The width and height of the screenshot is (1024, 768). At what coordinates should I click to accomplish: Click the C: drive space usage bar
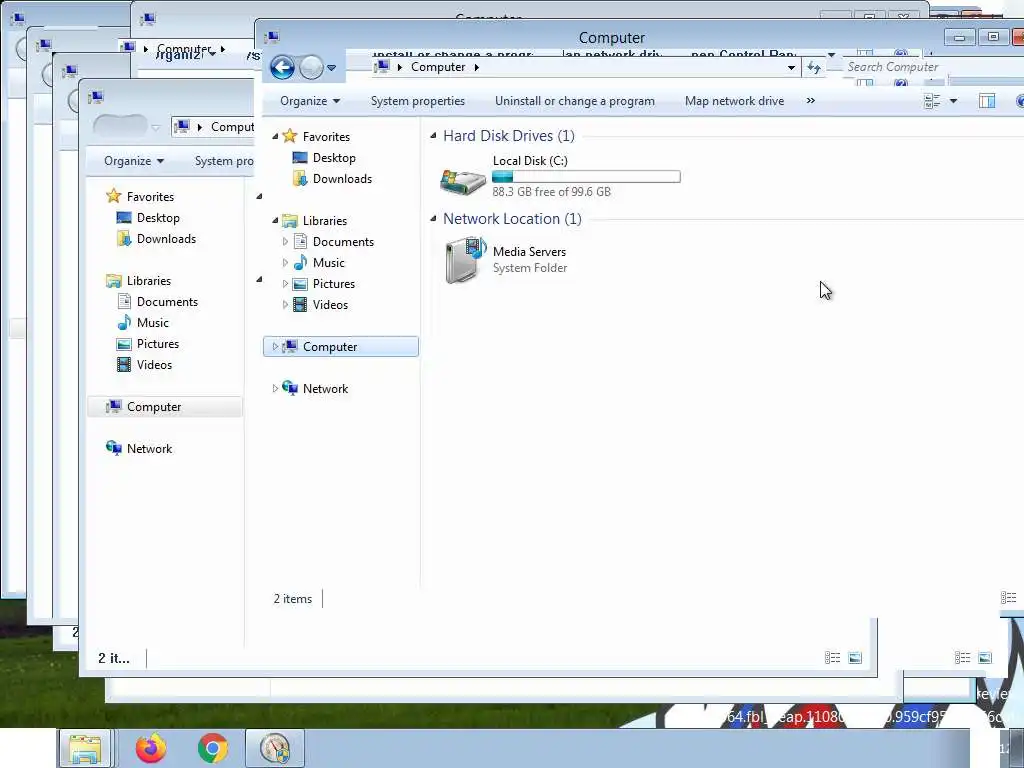click(x=586, y=176)
